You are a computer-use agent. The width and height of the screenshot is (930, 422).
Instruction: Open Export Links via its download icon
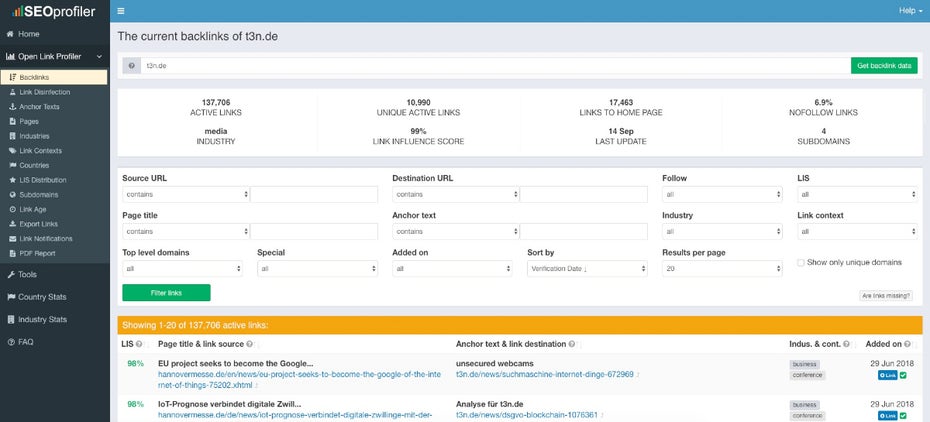[x=13, y=224]
